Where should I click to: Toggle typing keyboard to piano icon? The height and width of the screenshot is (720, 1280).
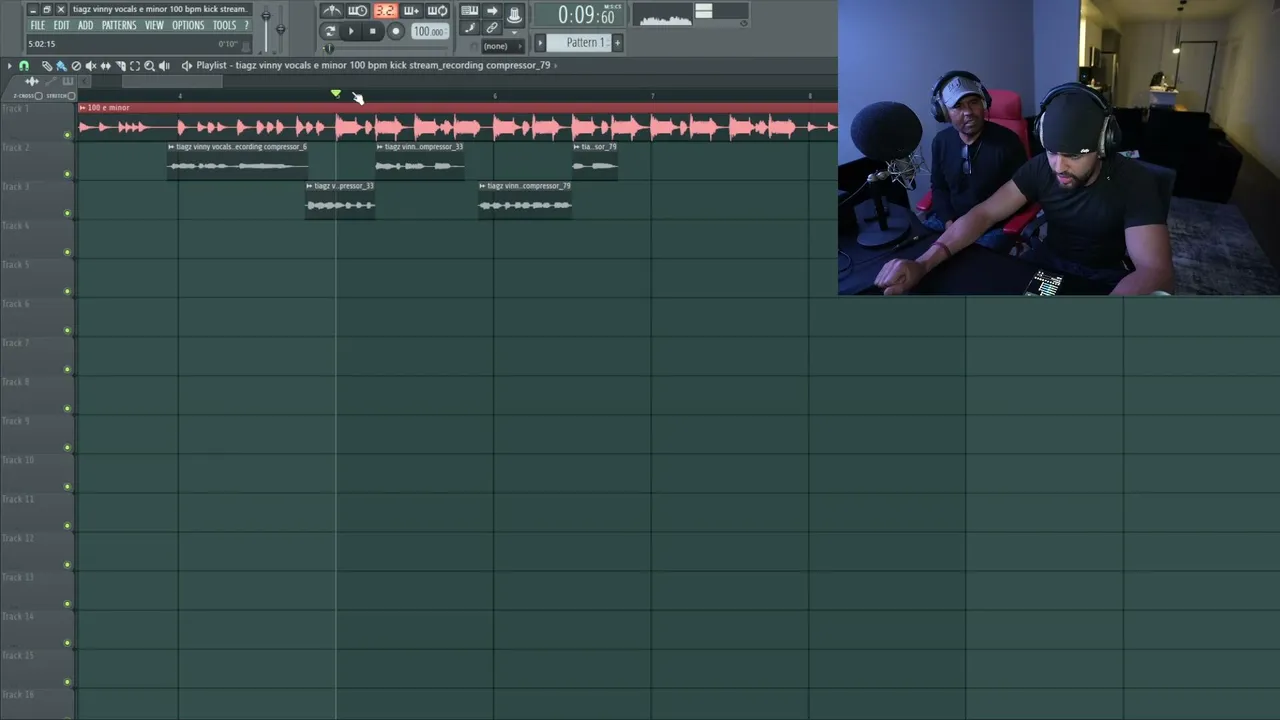coord(469,11)
